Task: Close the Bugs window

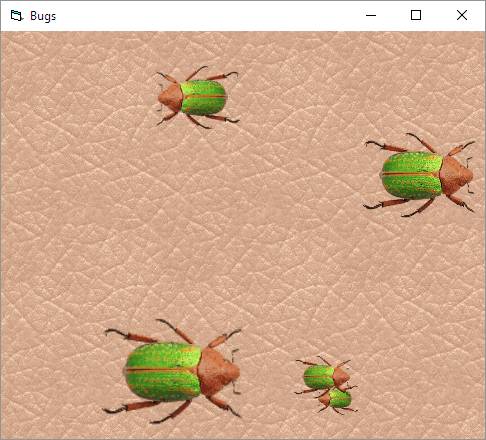Action: (x=462, y=15)
